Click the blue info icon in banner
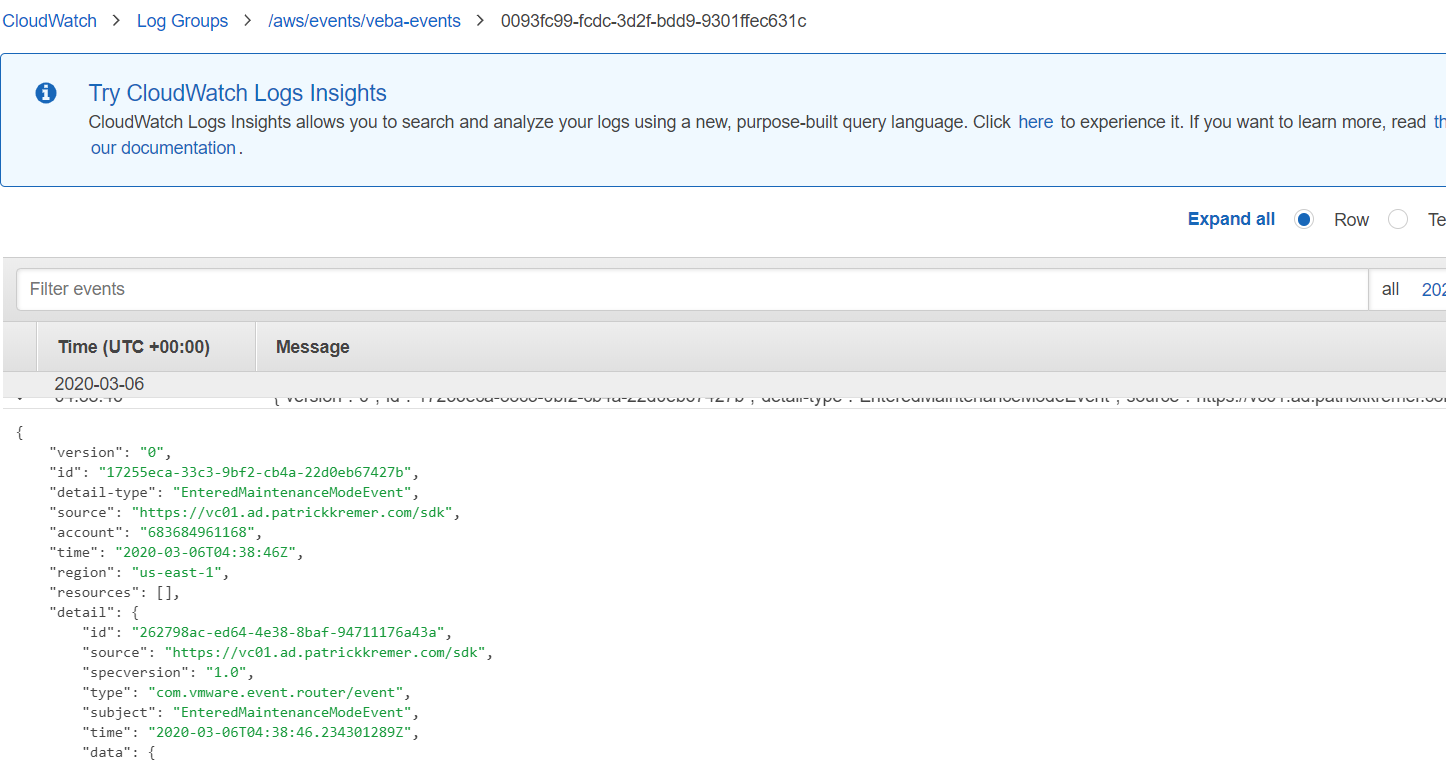This screenshot has height=766, width=1446. point(46,94)
